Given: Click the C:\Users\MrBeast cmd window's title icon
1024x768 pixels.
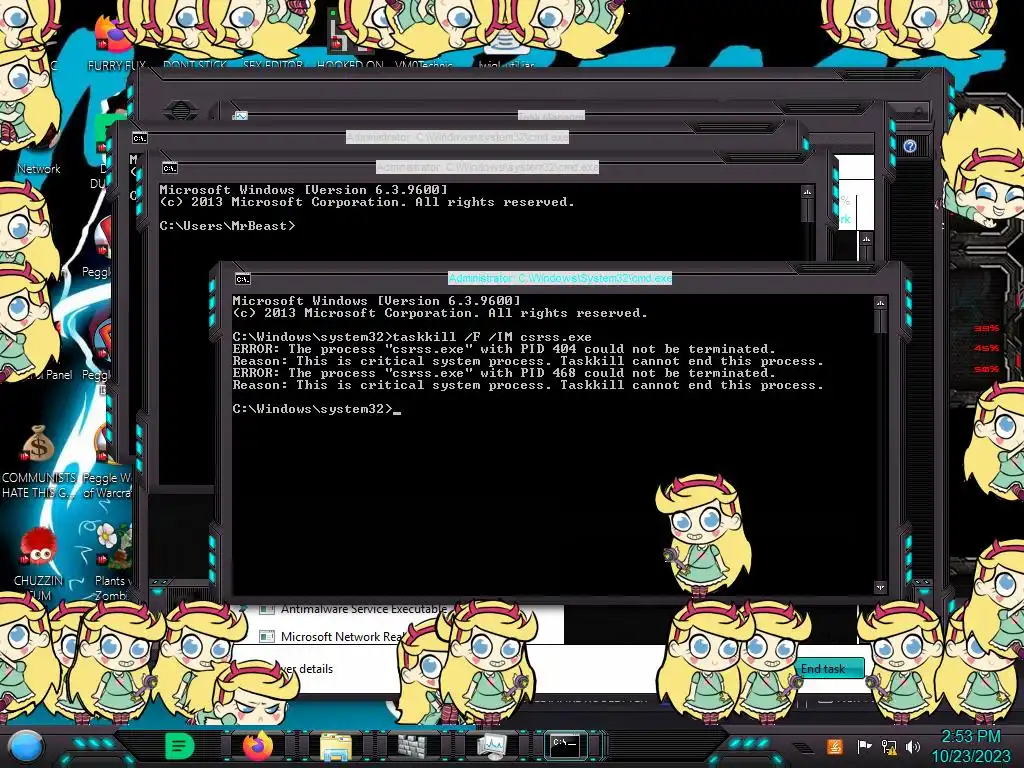Looking at the screenshot, I should tap(169, 168).
